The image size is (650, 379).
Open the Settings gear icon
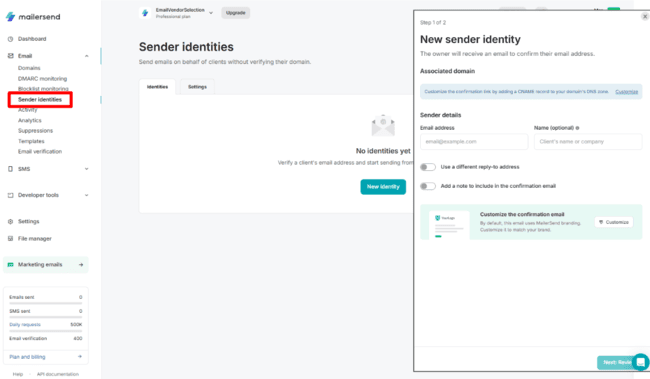click(10, 221)
